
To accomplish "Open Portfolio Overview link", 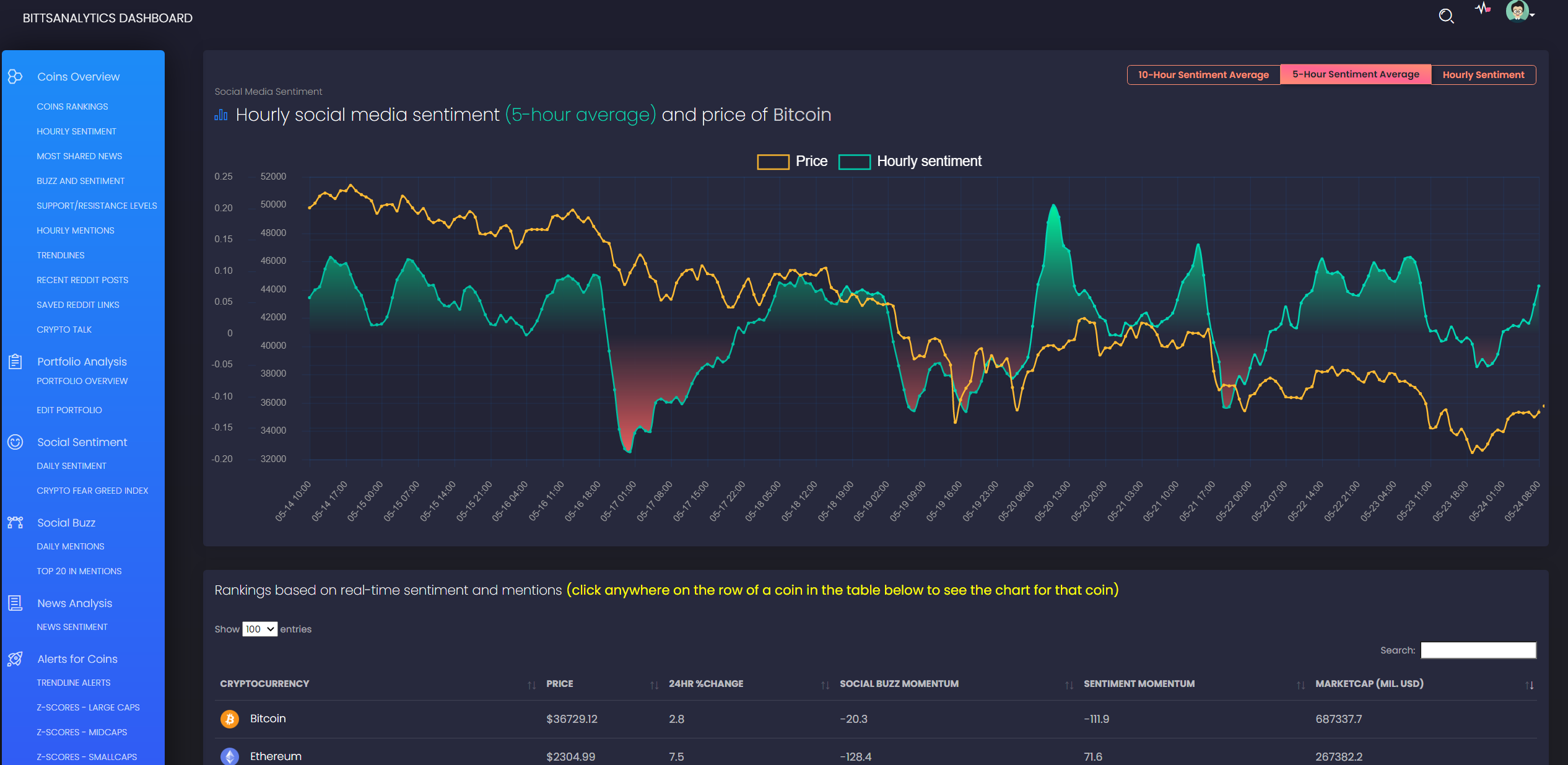I will point(82,381).
